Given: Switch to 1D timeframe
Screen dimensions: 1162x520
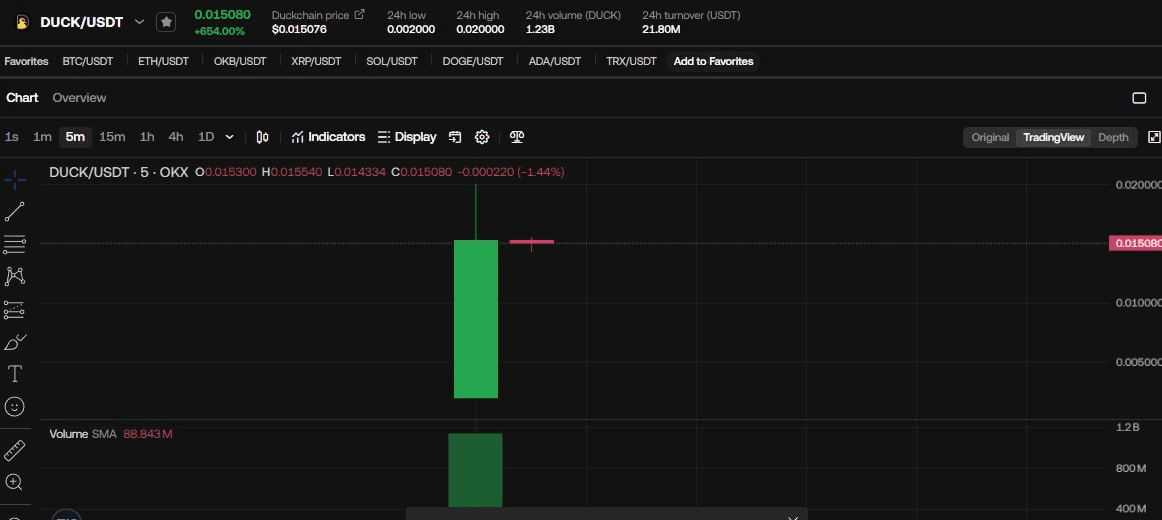Looking at the screenshot, I should [x=206, y=137].
